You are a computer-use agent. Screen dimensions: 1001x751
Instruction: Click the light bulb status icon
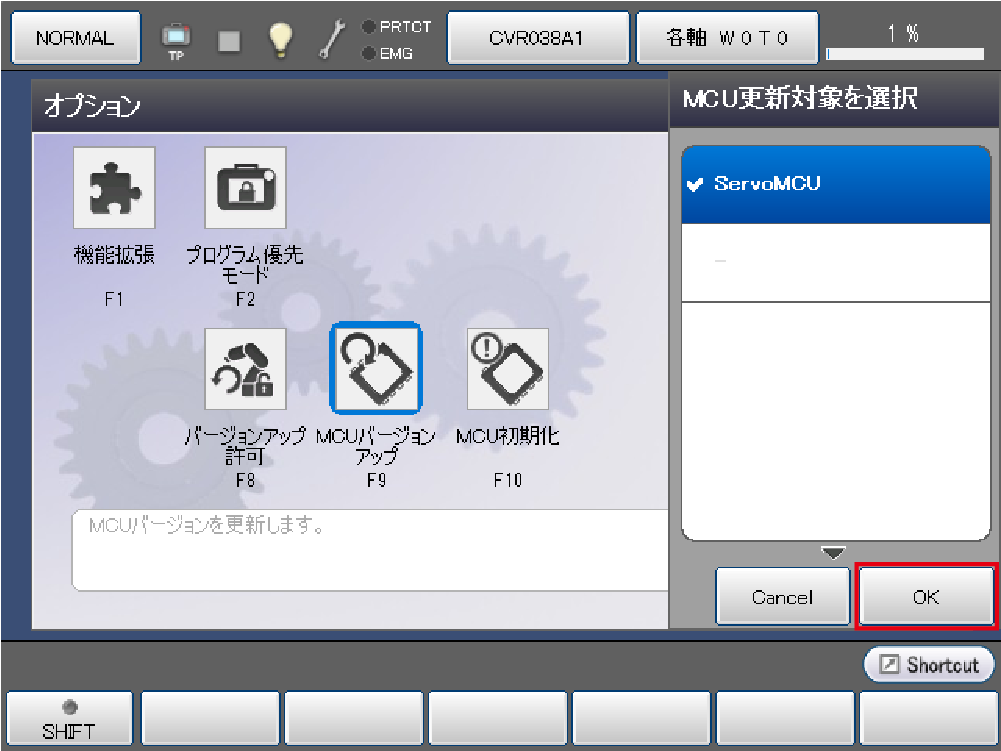coord(280,39)
